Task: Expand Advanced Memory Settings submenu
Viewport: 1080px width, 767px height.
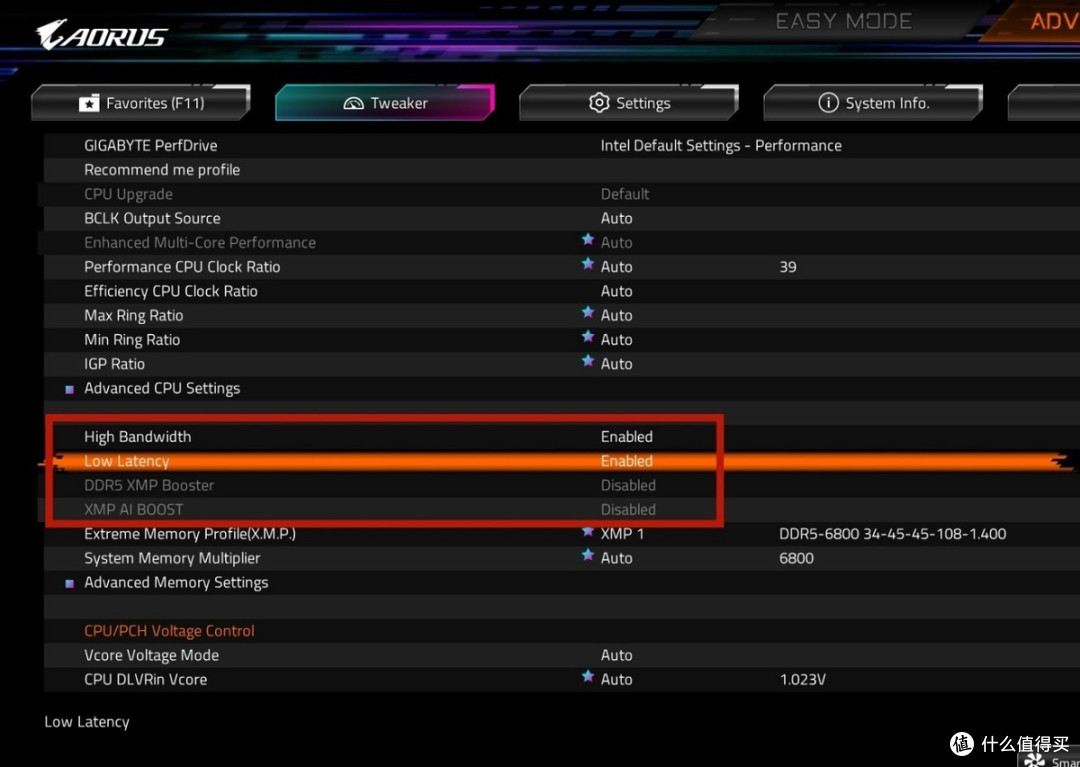Action: (176, 582)
